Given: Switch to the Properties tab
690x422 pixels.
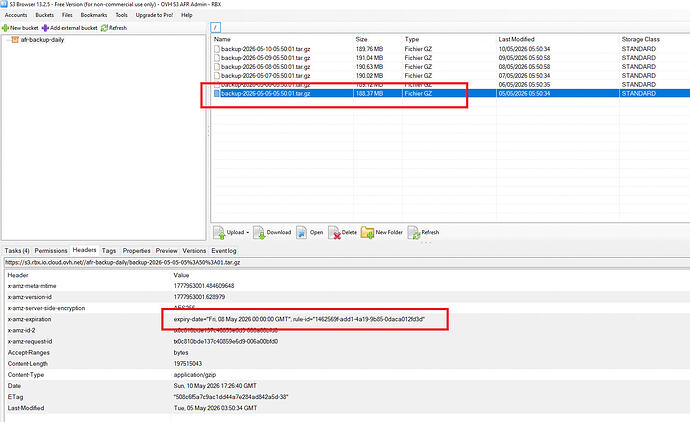Looking at the screenshot, I should [136, 250].
